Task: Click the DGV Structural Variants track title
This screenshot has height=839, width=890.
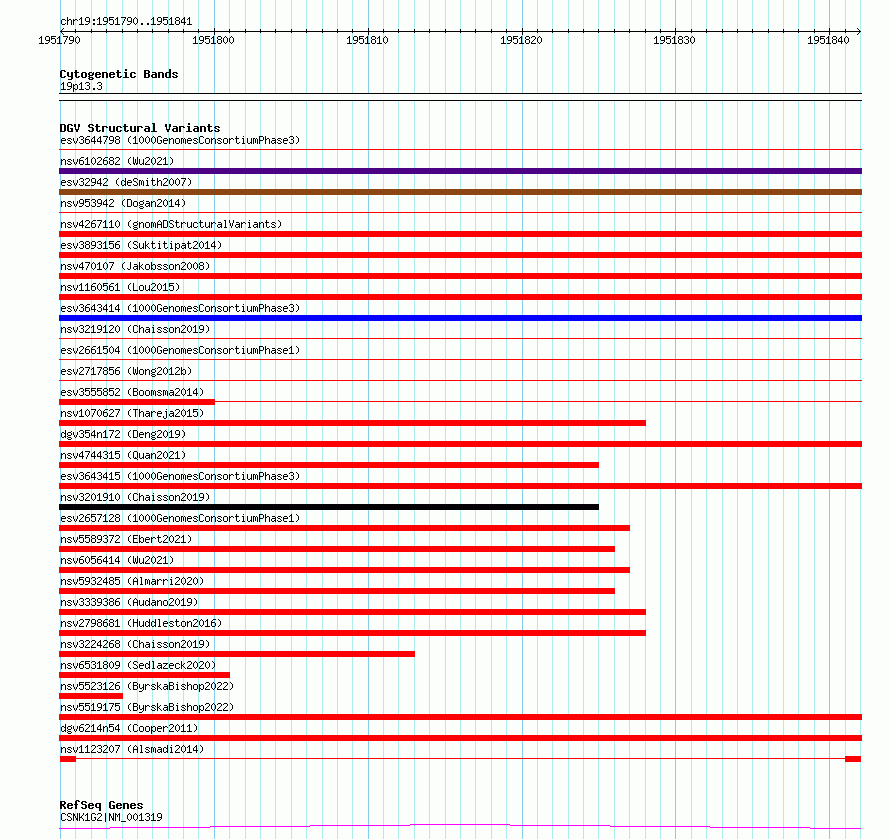Action: (140, 128)
